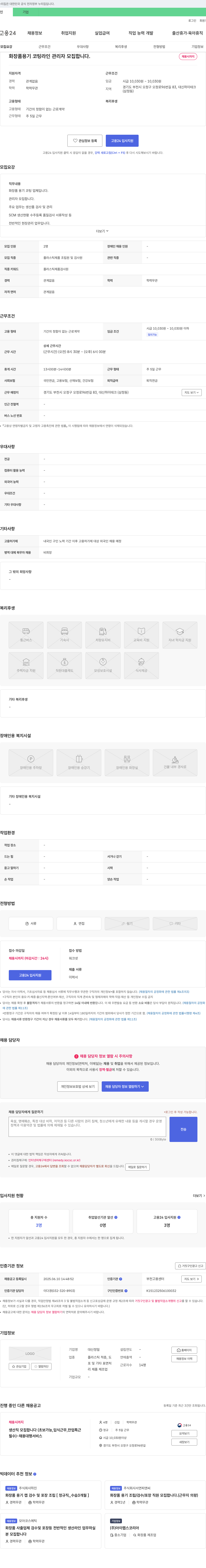Click the 전송 send question button
Viewport: 206px width, 1568px height.
[x=183, y=1129]
